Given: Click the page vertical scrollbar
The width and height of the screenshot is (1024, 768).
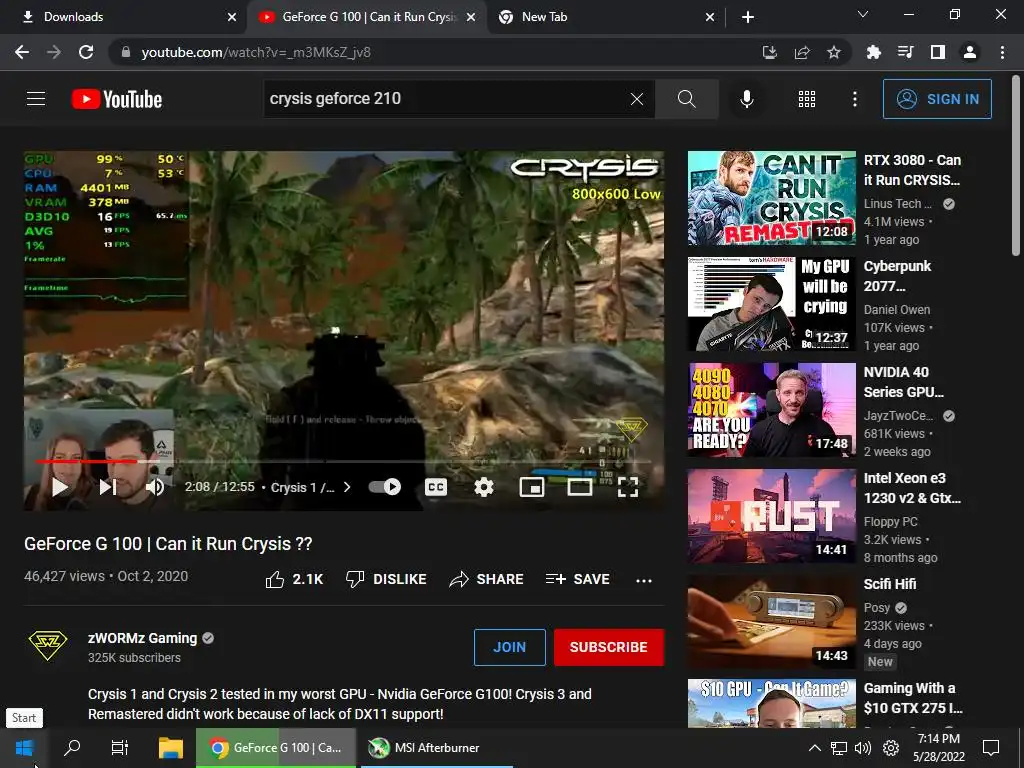Looking at the screenshot, I should click(x=1016, y=167).
